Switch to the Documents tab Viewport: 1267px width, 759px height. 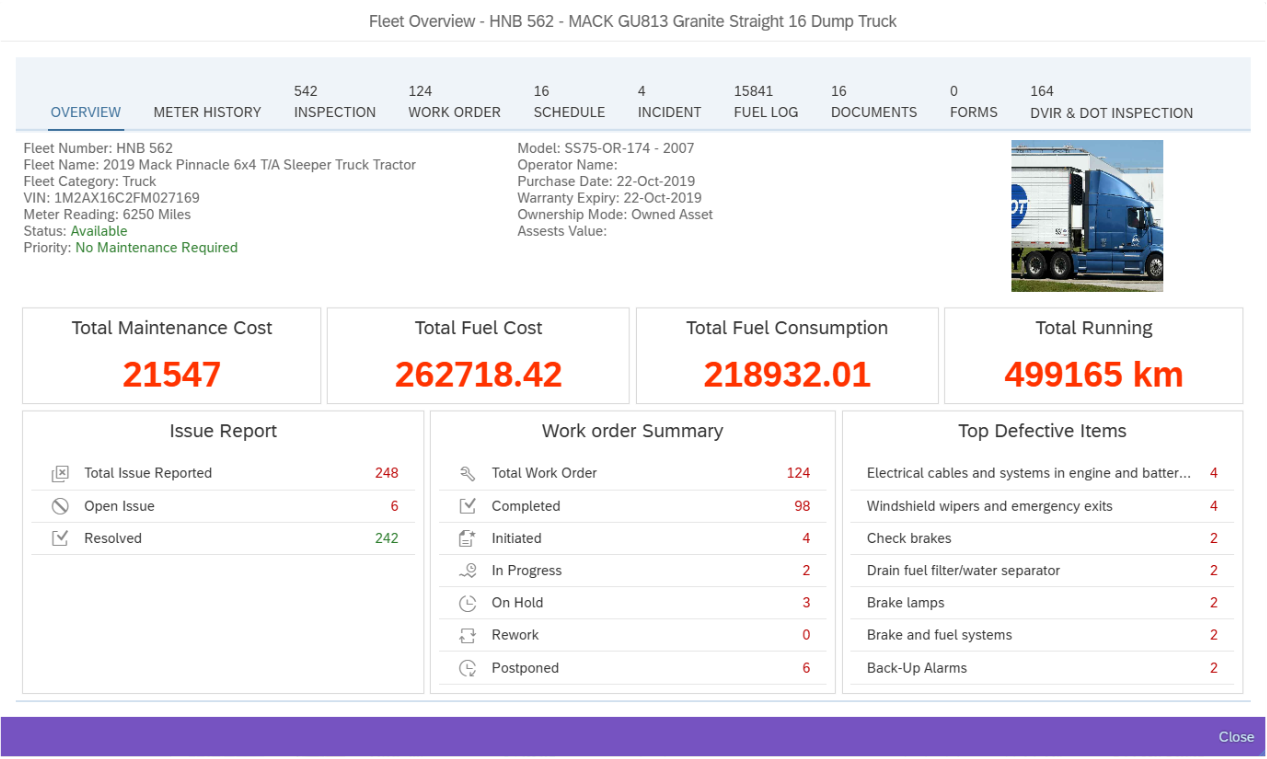pos(873,101)
